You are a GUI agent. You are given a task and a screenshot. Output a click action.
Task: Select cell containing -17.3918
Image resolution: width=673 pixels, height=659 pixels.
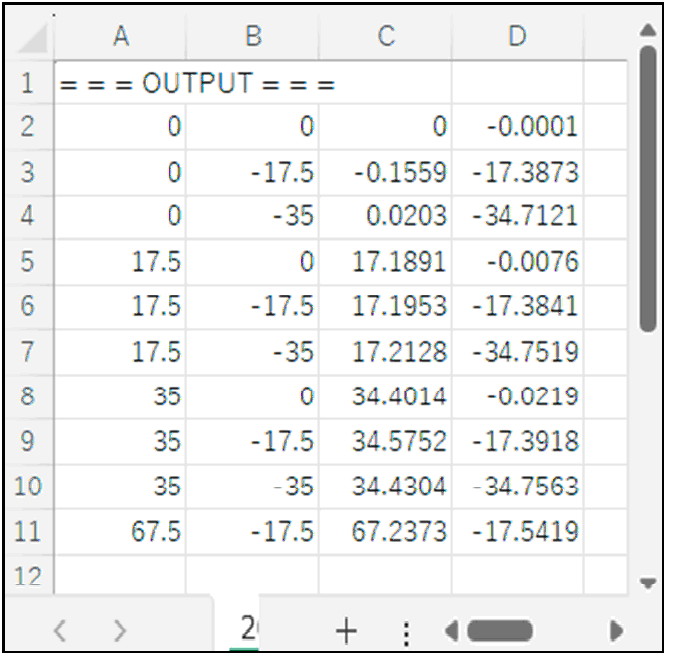(x=518, y=441)
